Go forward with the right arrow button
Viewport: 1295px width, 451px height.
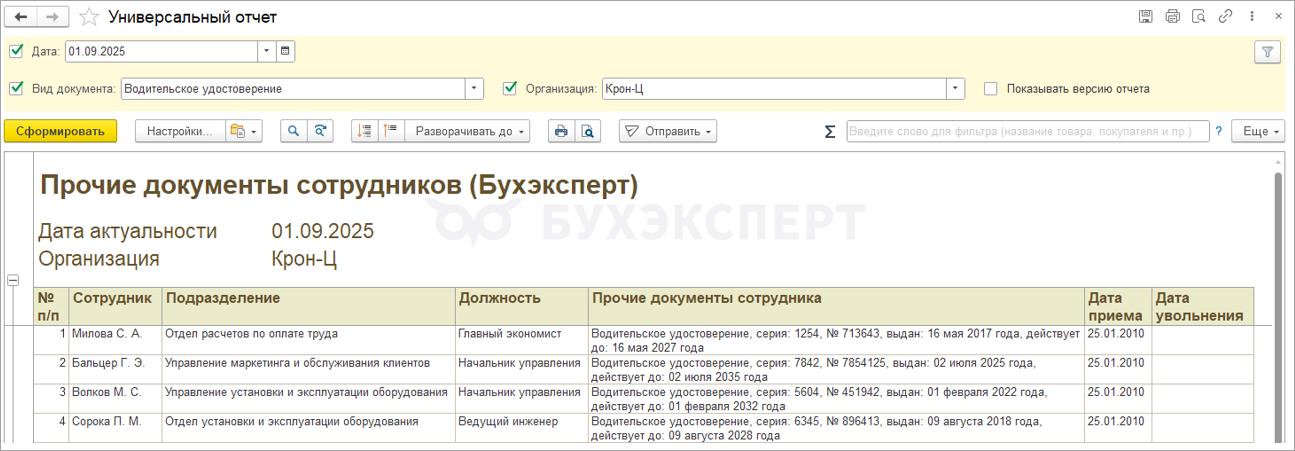tap(53, 16)
